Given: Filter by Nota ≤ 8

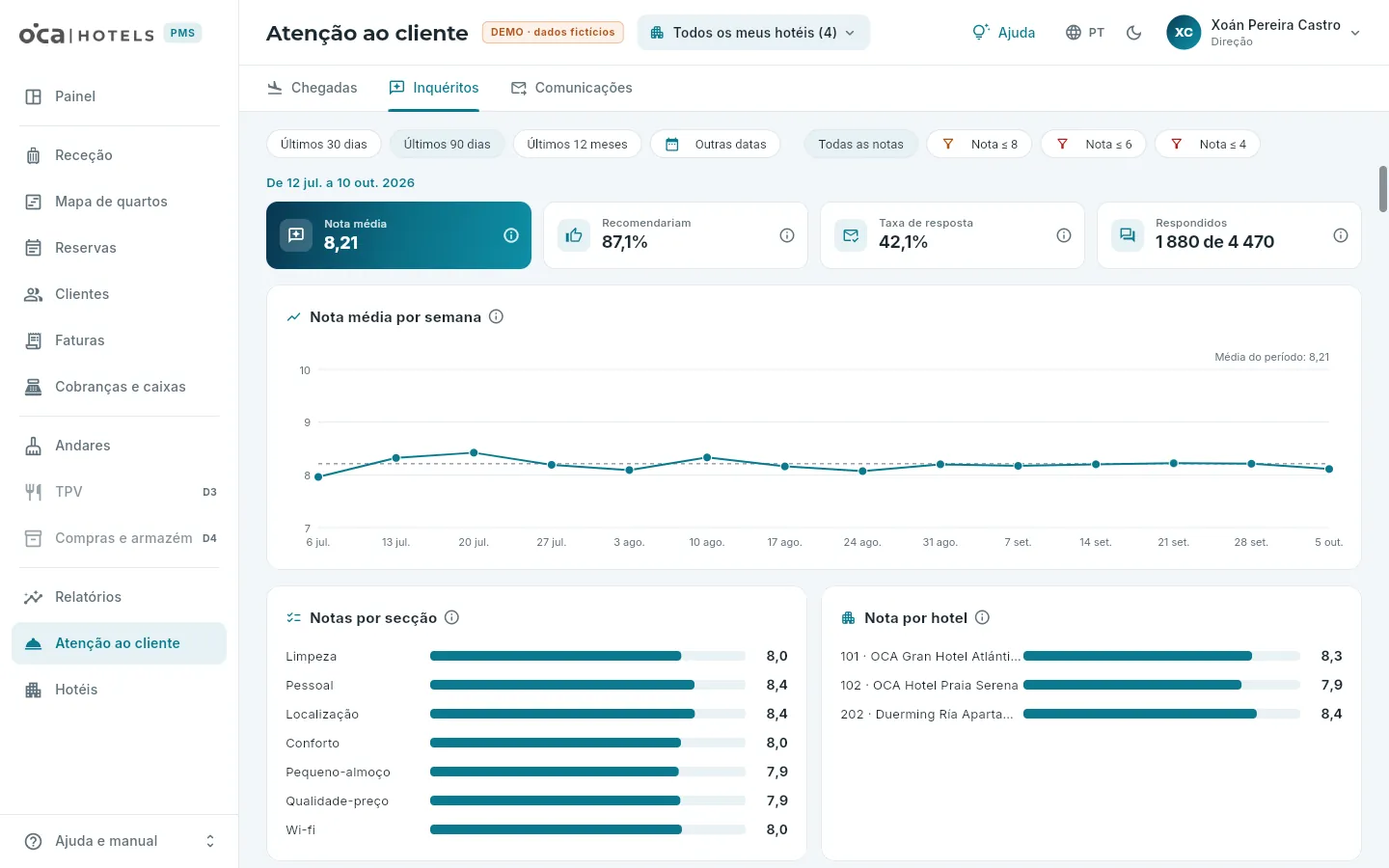Looking at the screenshot, I should click(x=979, y=144).
